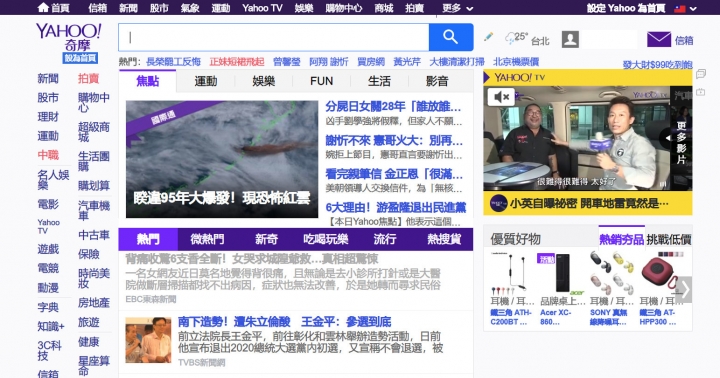Select 熱銷夯品 shopping tab
Image resolution: width=720 pixels, height=378 pixels.
tap(621, 239)
